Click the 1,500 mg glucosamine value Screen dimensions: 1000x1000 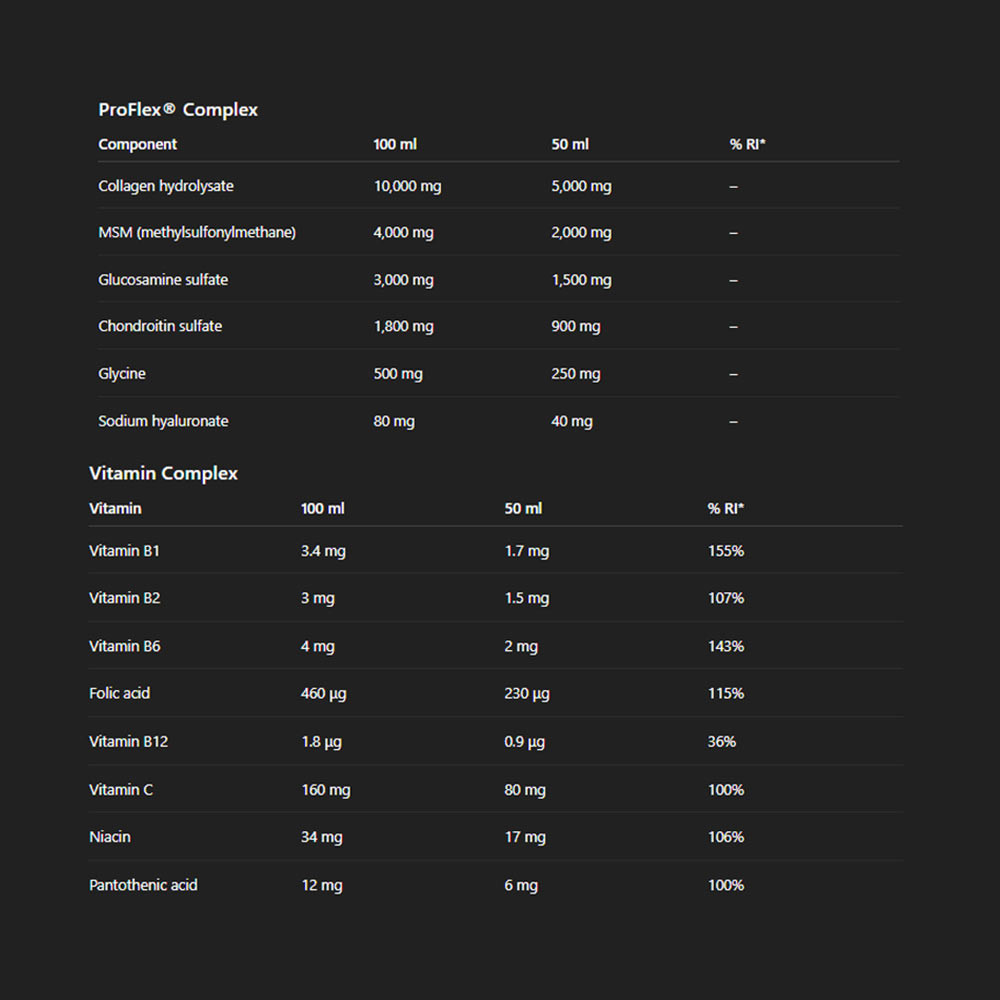click(x=581, y=280)
